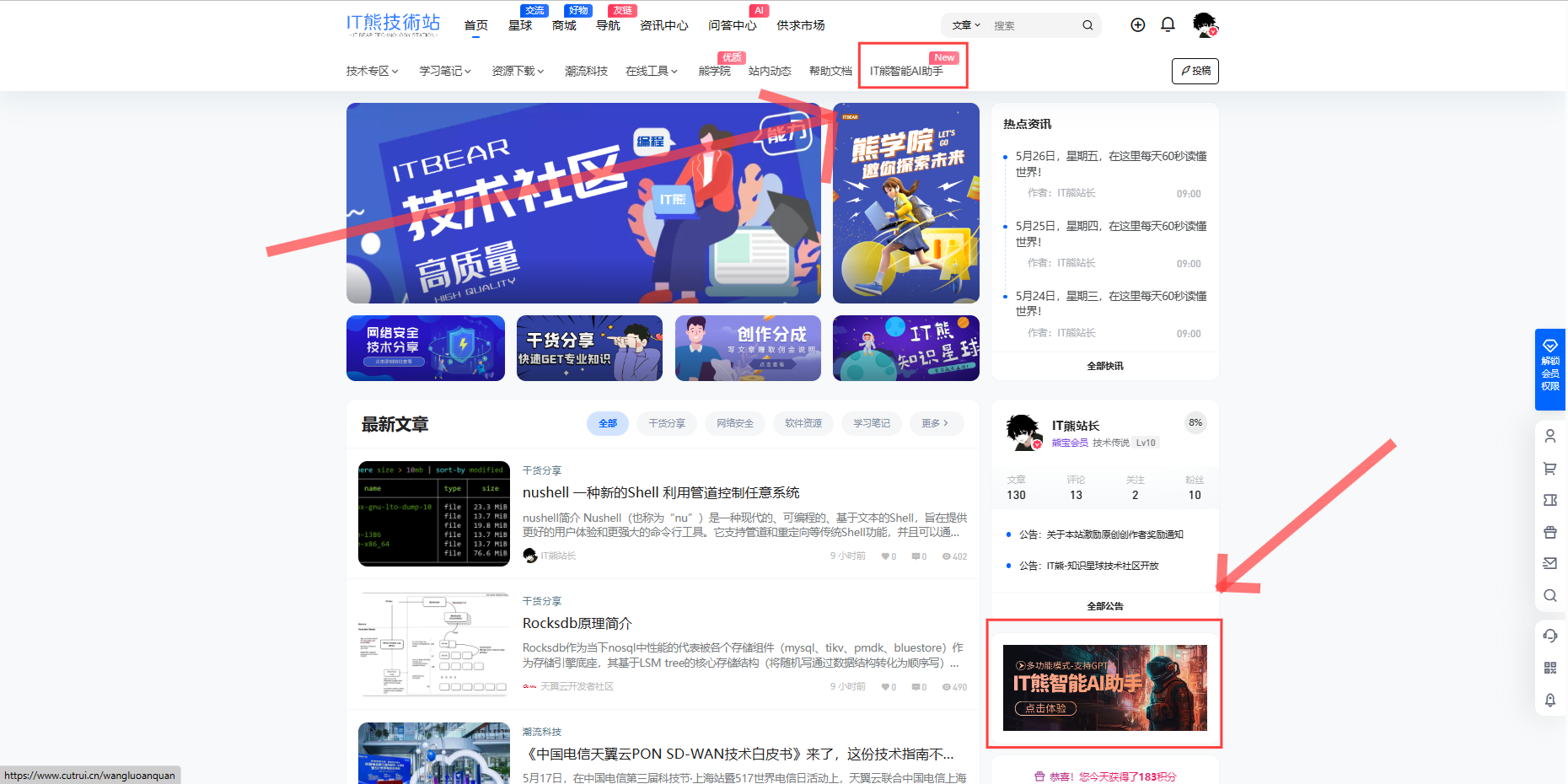Open the 资讯中心 nav item
Image resolution: width=1568 pixels, height=784 pixels.
(663, 25)
